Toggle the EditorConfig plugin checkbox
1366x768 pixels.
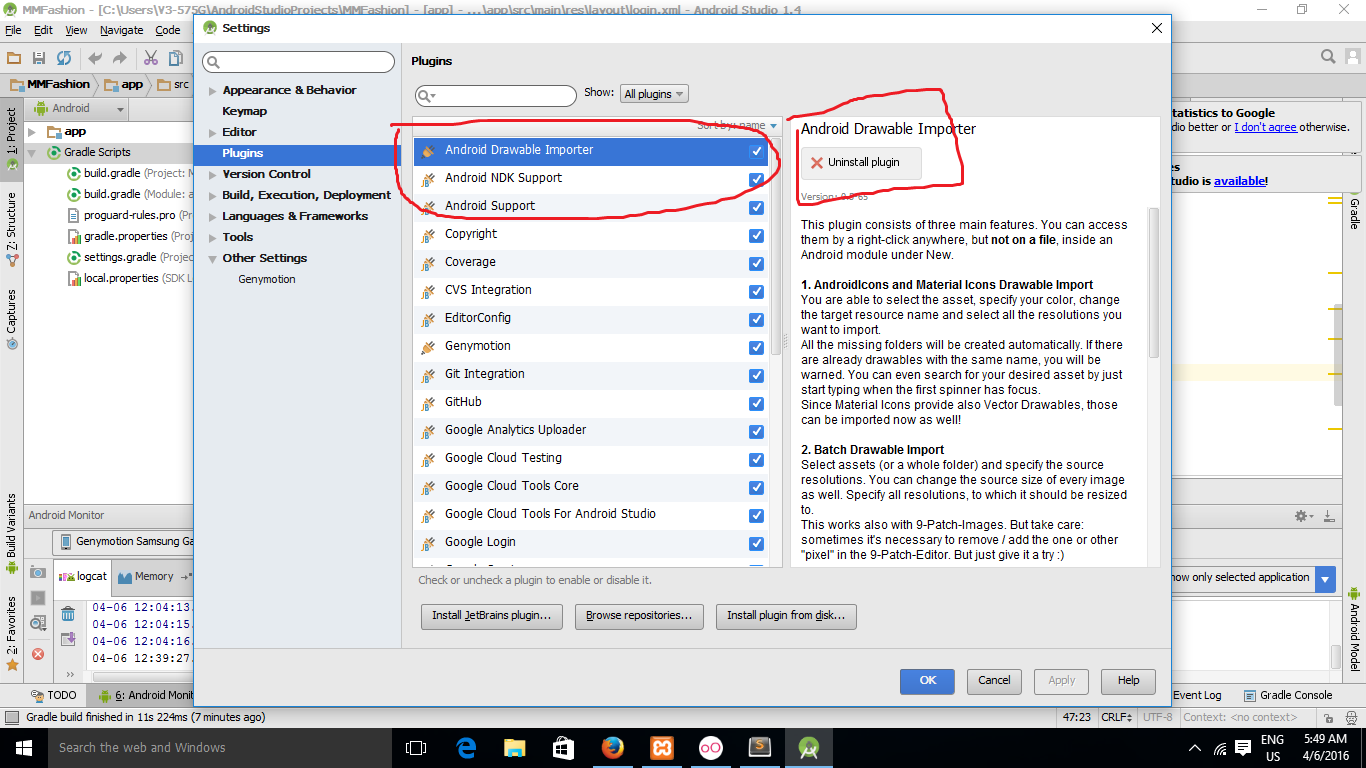coord(757,319)
